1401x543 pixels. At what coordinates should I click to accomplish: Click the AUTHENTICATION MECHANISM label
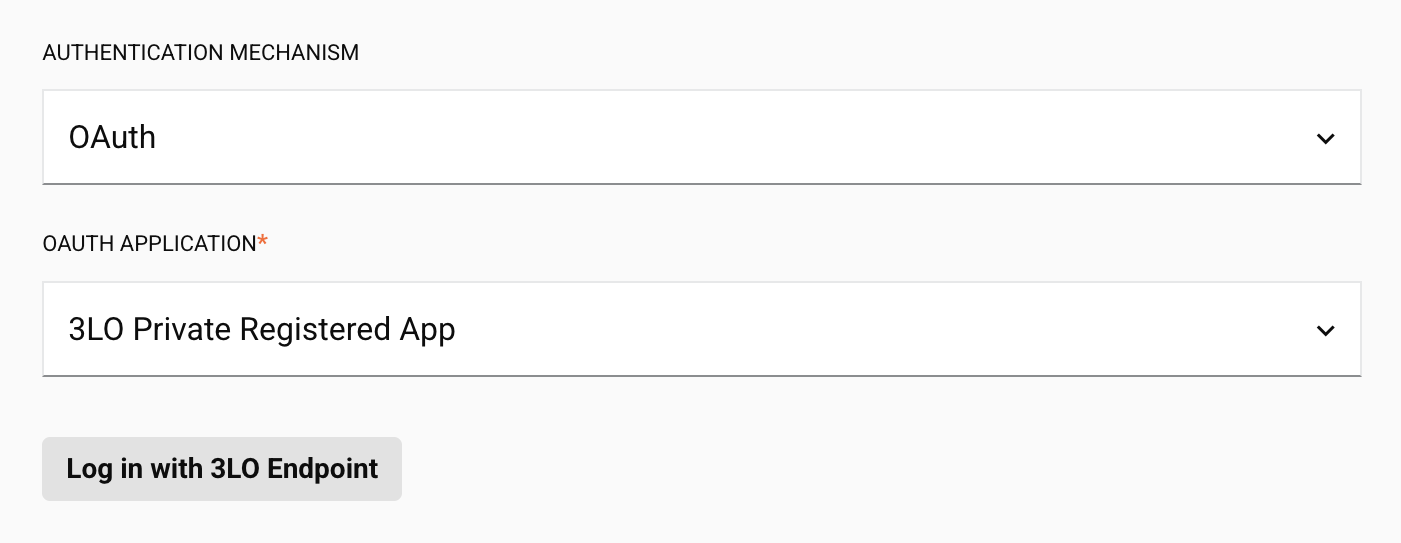point(200,53)
